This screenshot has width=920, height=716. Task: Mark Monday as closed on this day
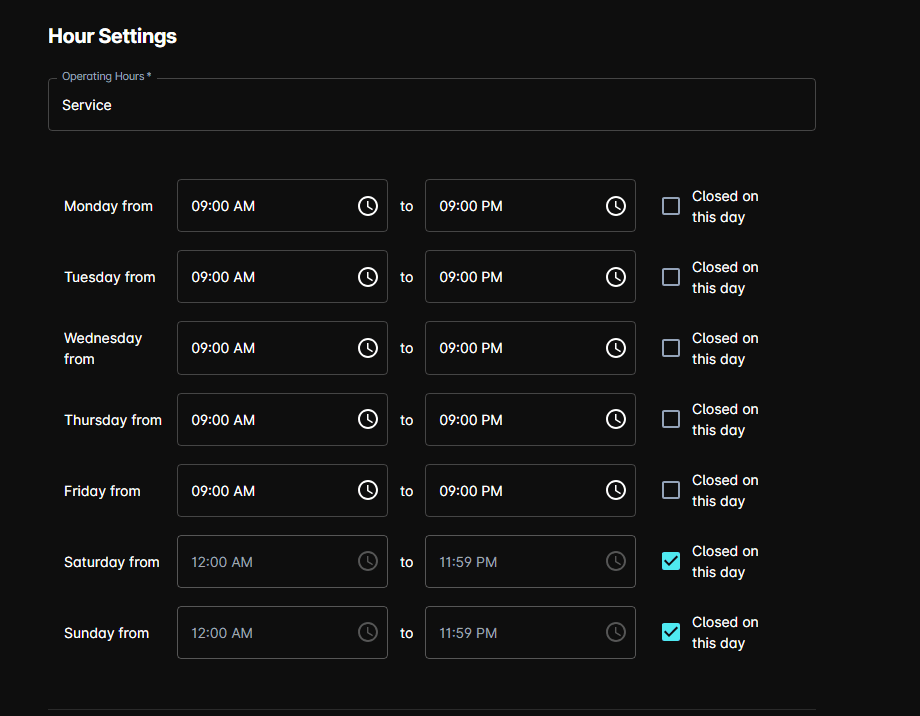tap(671, 206)
